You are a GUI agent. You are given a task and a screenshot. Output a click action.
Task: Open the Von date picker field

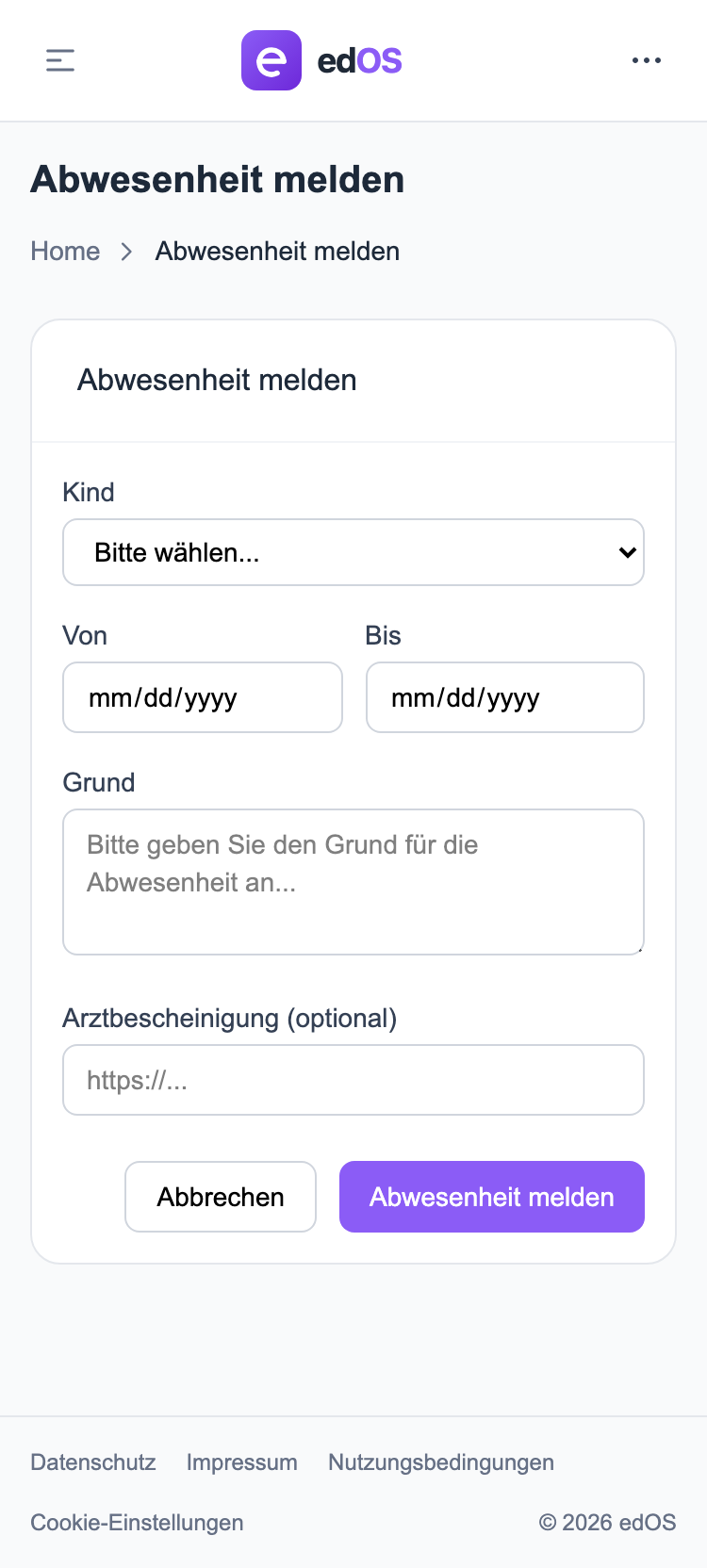203,697
